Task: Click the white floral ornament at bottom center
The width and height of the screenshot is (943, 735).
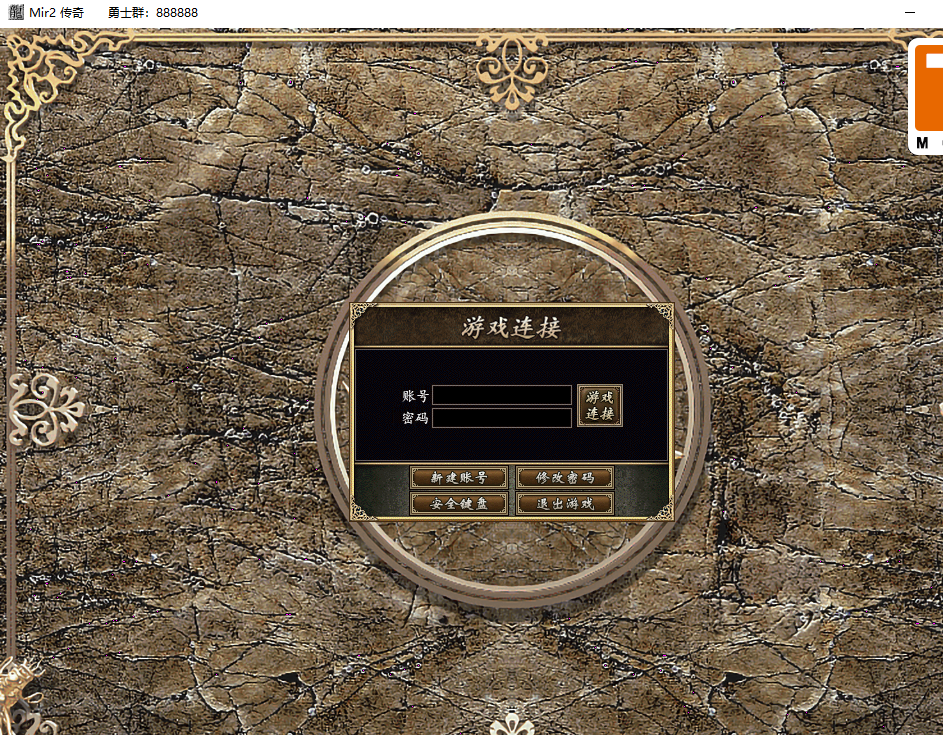Action: [512, 724]
